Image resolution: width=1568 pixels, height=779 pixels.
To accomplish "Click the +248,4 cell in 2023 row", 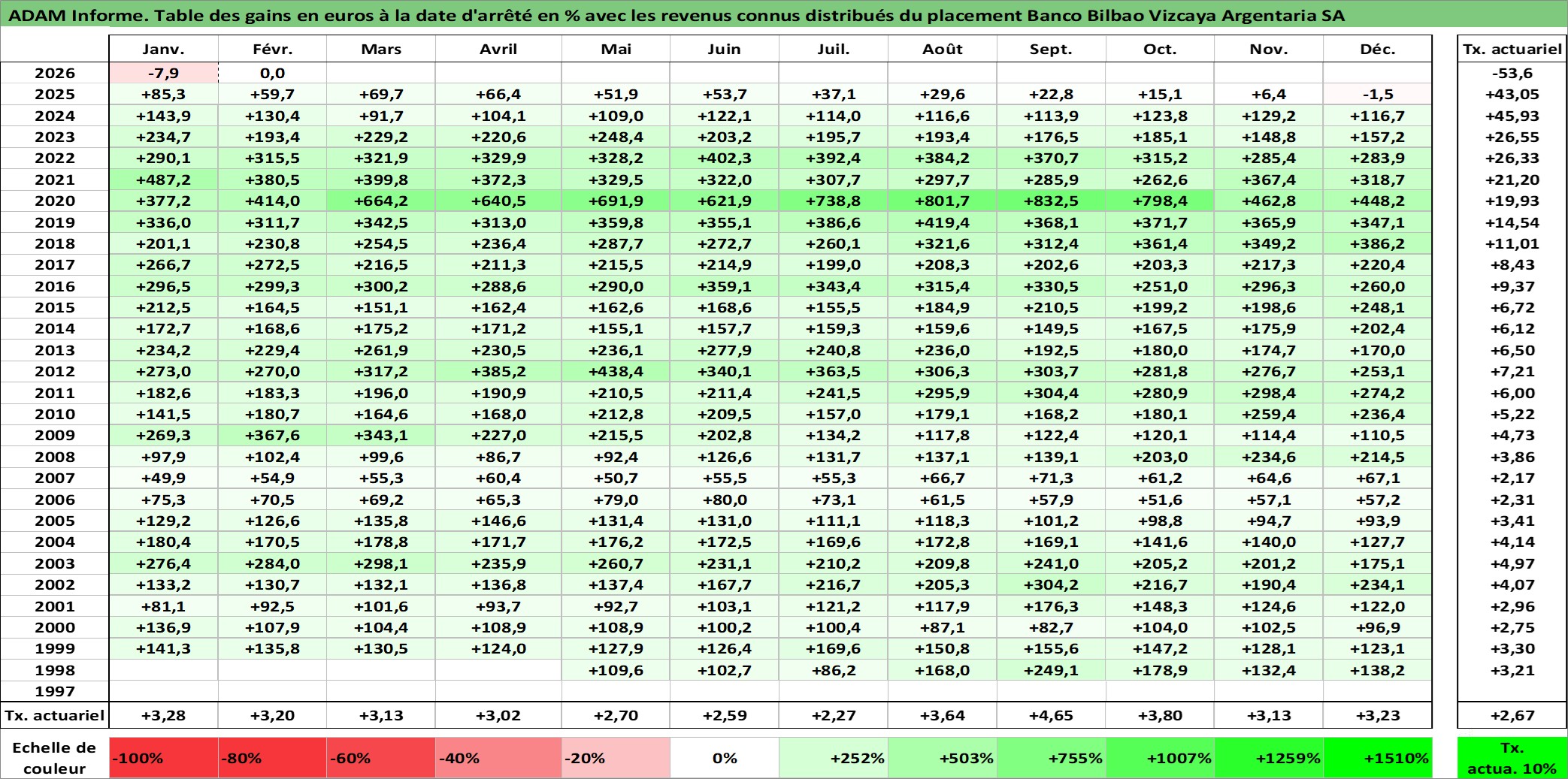I will [616, 137].
